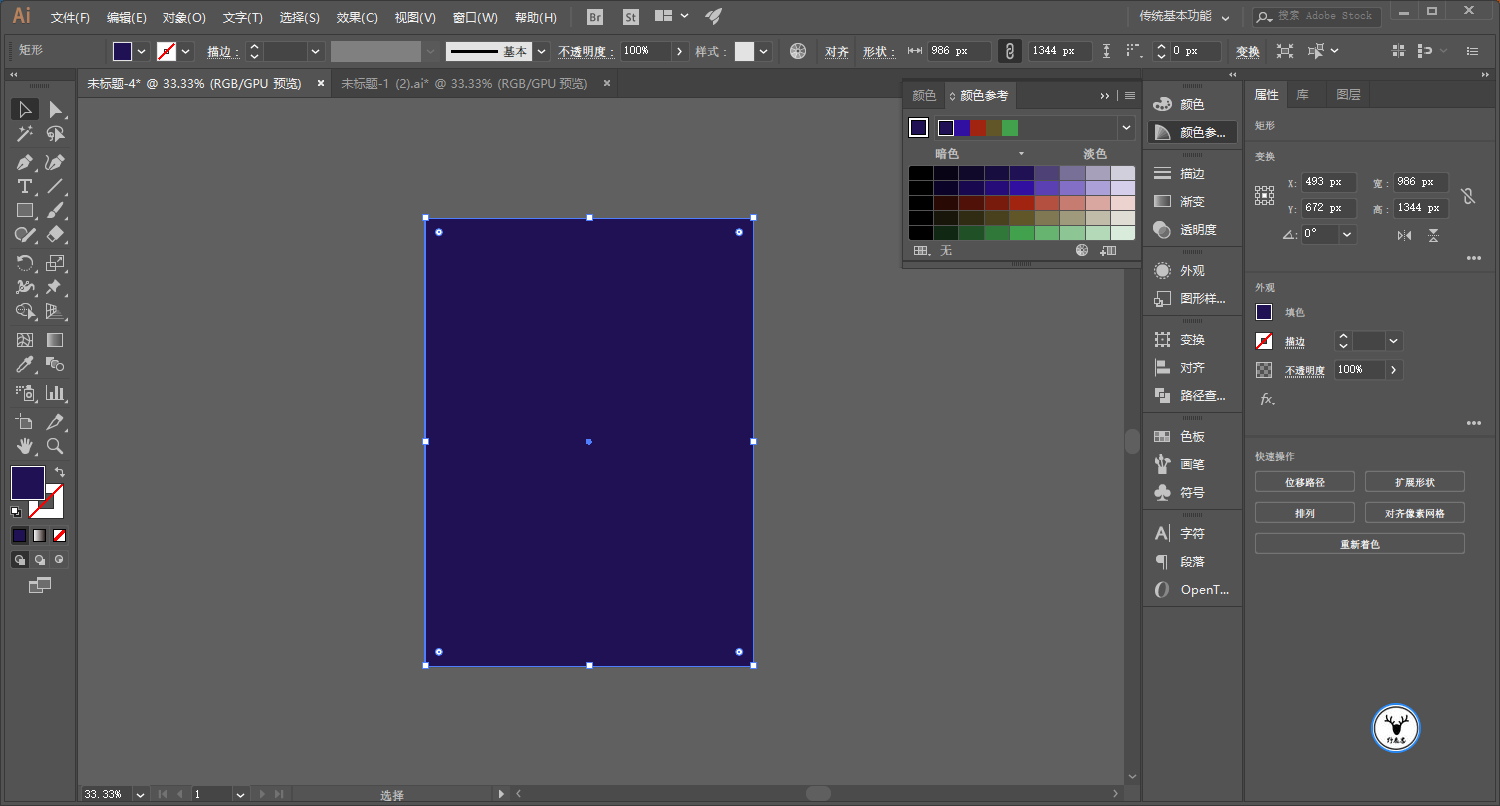Screen dimensions: 1500x806
Task: Select the Type tool in toolbar
Action: 25,187
